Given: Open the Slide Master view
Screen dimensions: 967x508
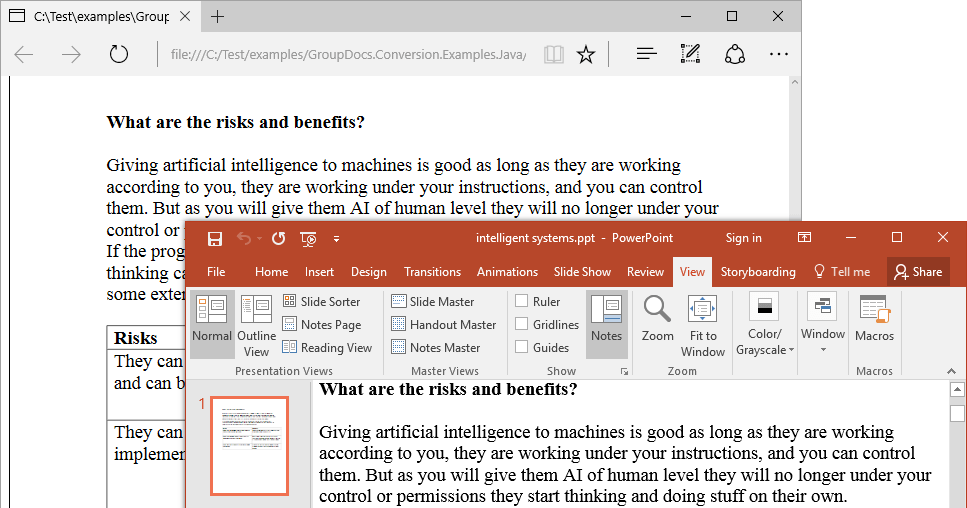Looking at the screenshot, I should pyautogui.click(x=433, y=301).
